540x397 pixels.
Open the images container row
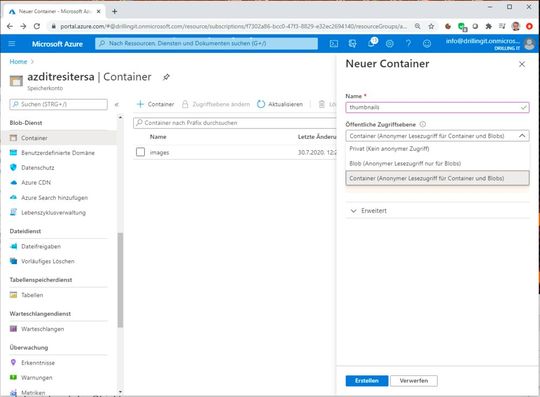click(159, 153)
